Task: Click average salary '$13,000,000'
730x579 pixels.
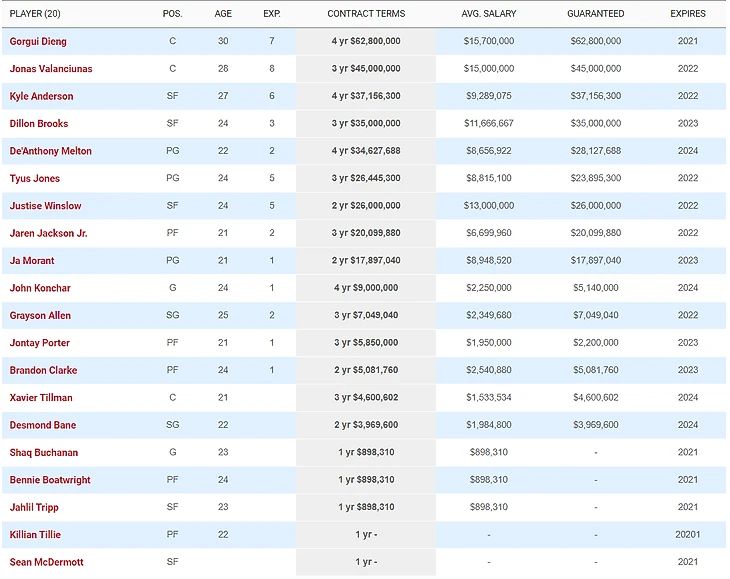Action: (x=489, y=206)
